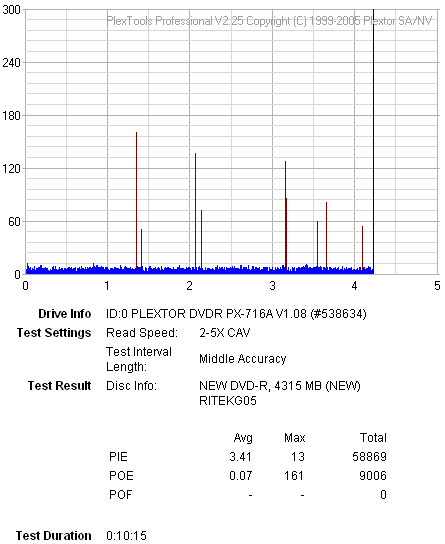
Task: Select the Drive Info heading
Action: pyautogui.click(x=65, y=314)
